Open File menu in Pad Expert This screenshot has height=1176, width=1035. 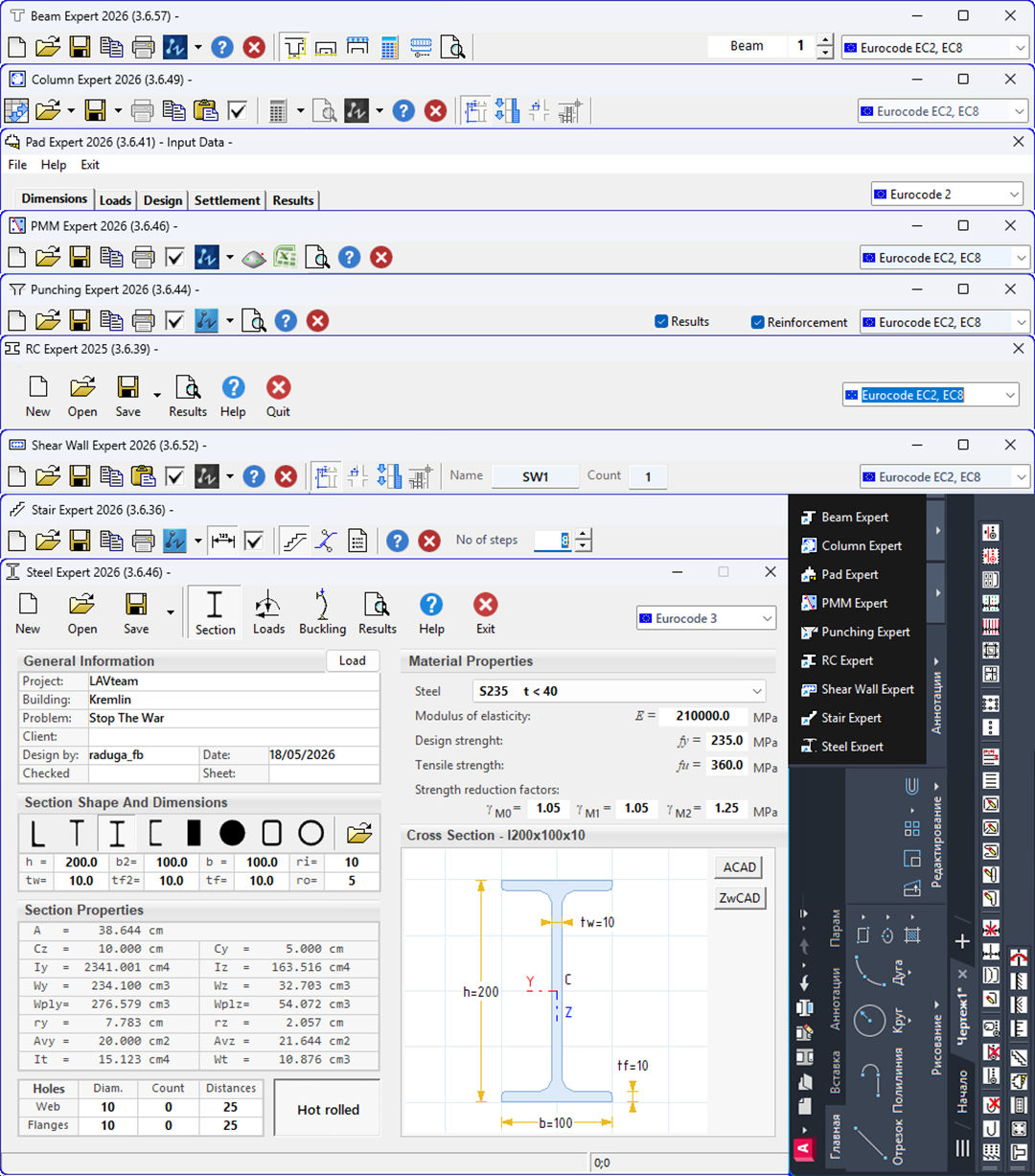17,165
